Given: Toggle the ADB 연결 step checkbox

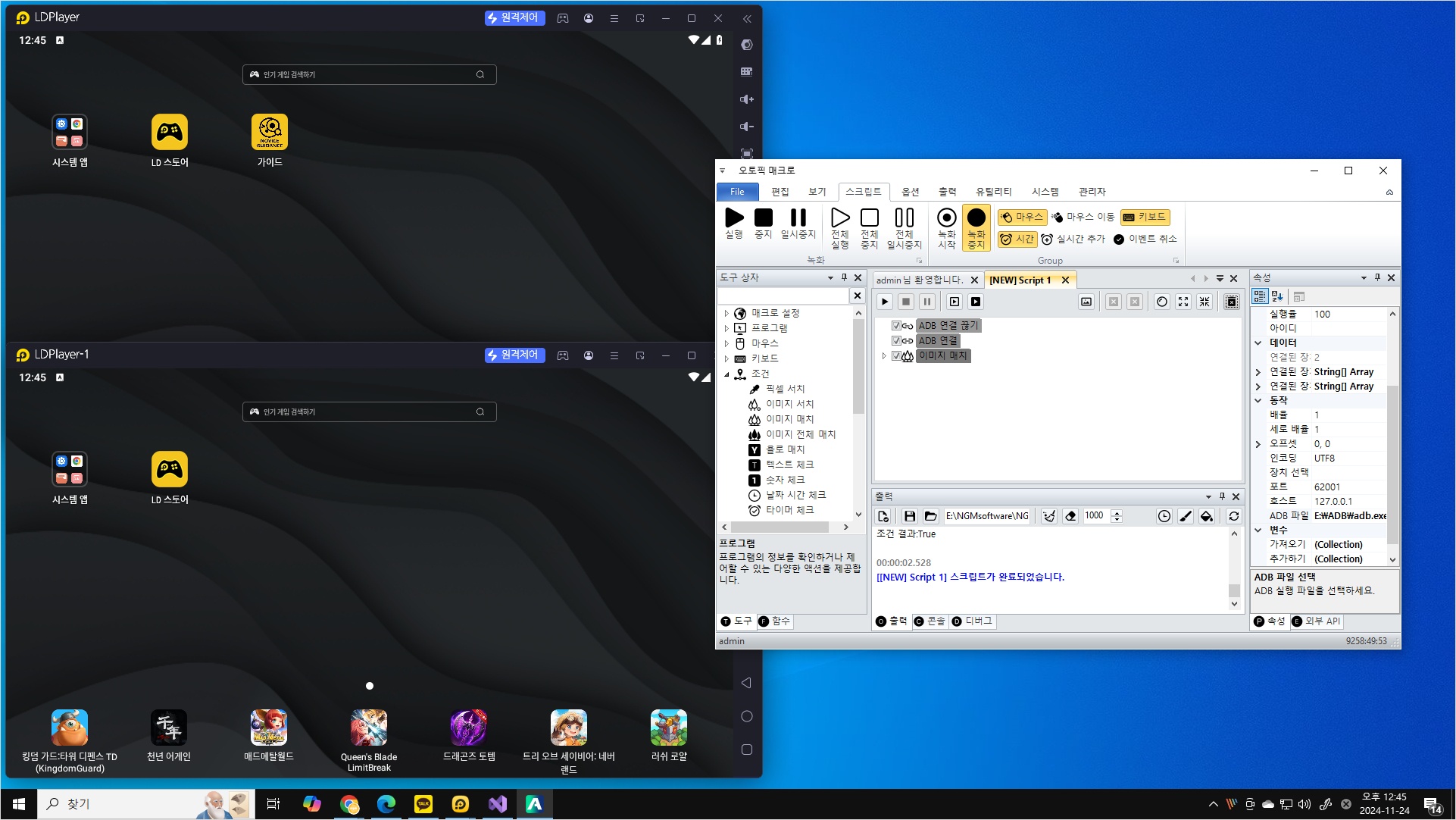Looking at the screenshot, I should coord(896,341).
